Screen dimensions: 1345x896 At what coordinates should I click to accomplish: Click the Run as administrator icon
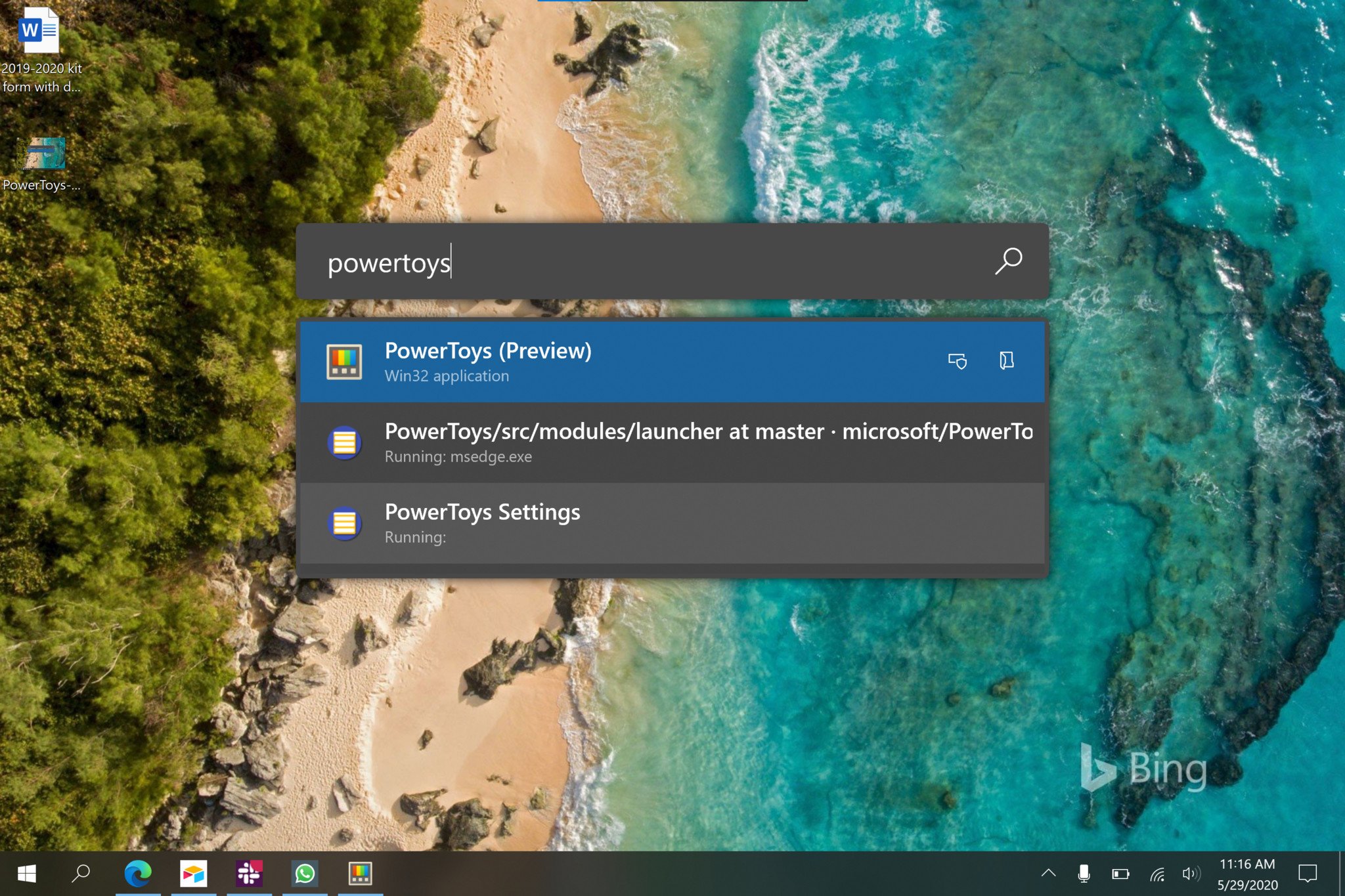[957, 360]
